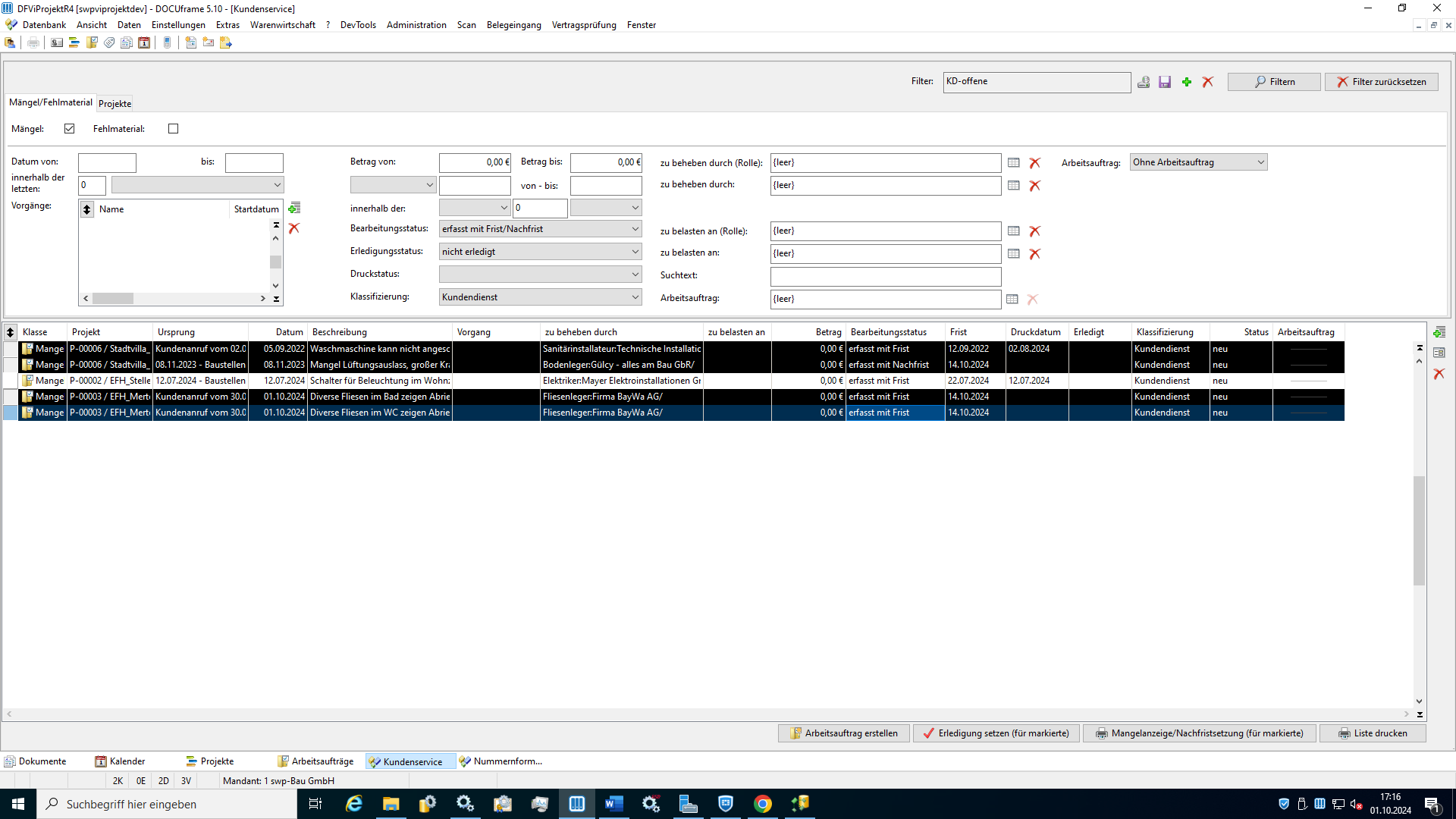Add a Vorgang with the green plus icon
Viewport: 1456px width, 819px height.
pos(294,208)
